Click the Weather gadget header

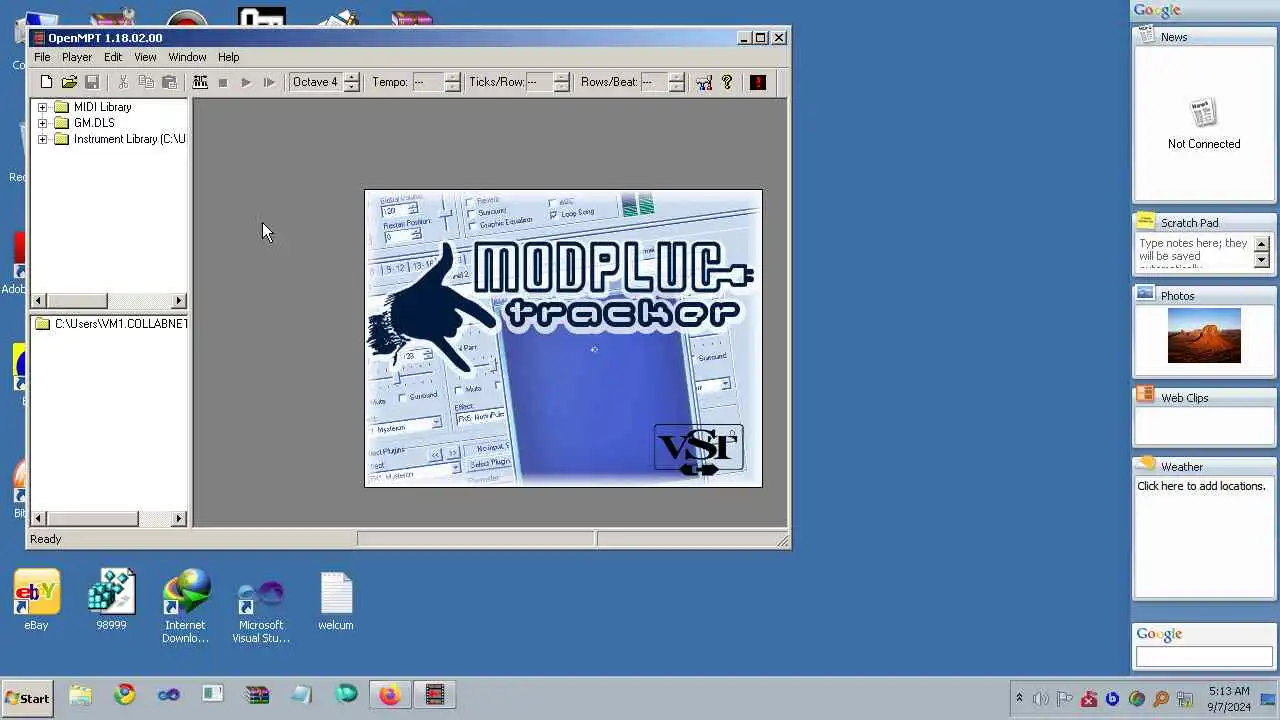tap(1204, 467)
